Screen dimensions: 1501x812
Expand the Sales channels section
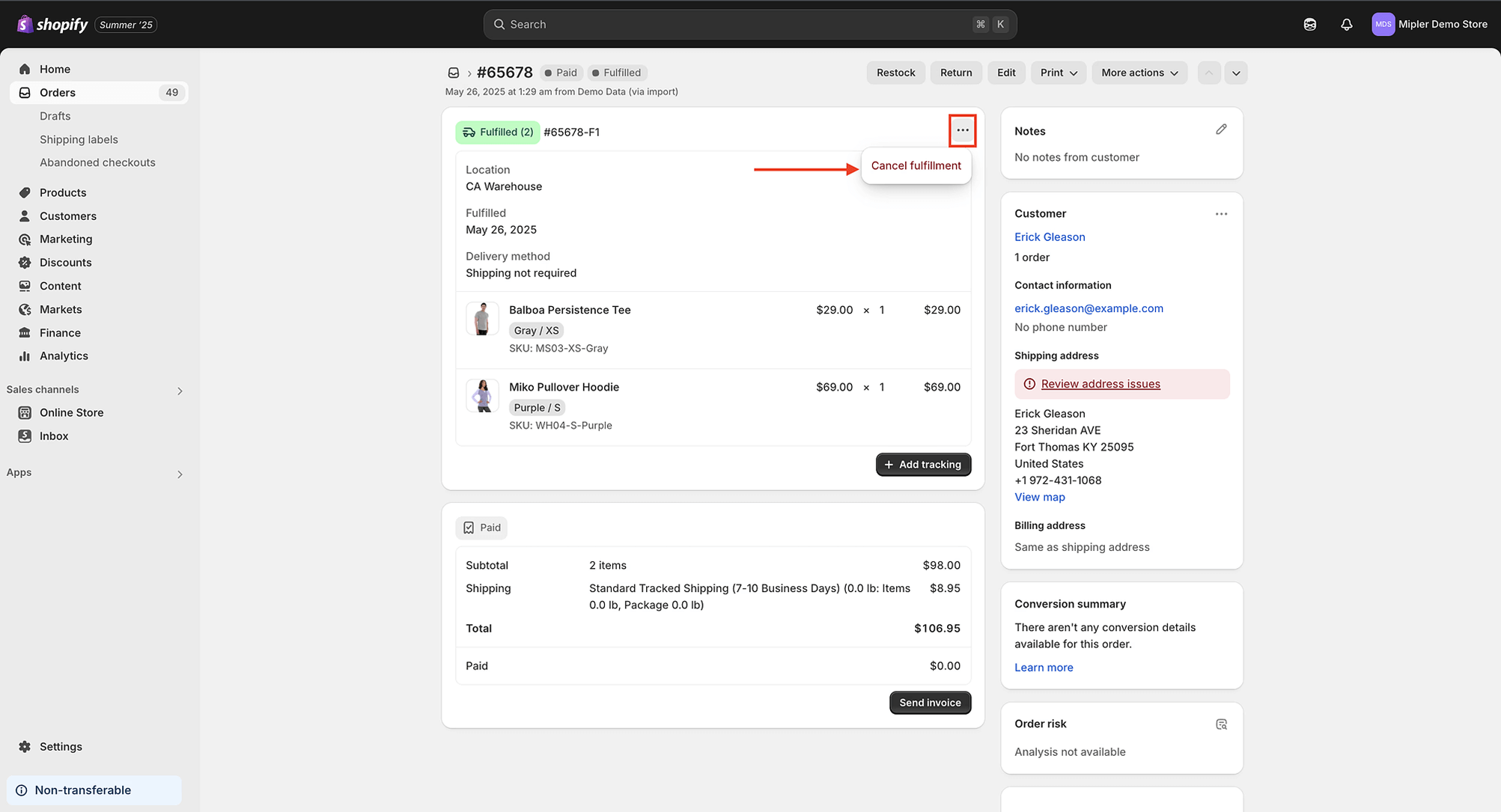(x=179, y=391)
